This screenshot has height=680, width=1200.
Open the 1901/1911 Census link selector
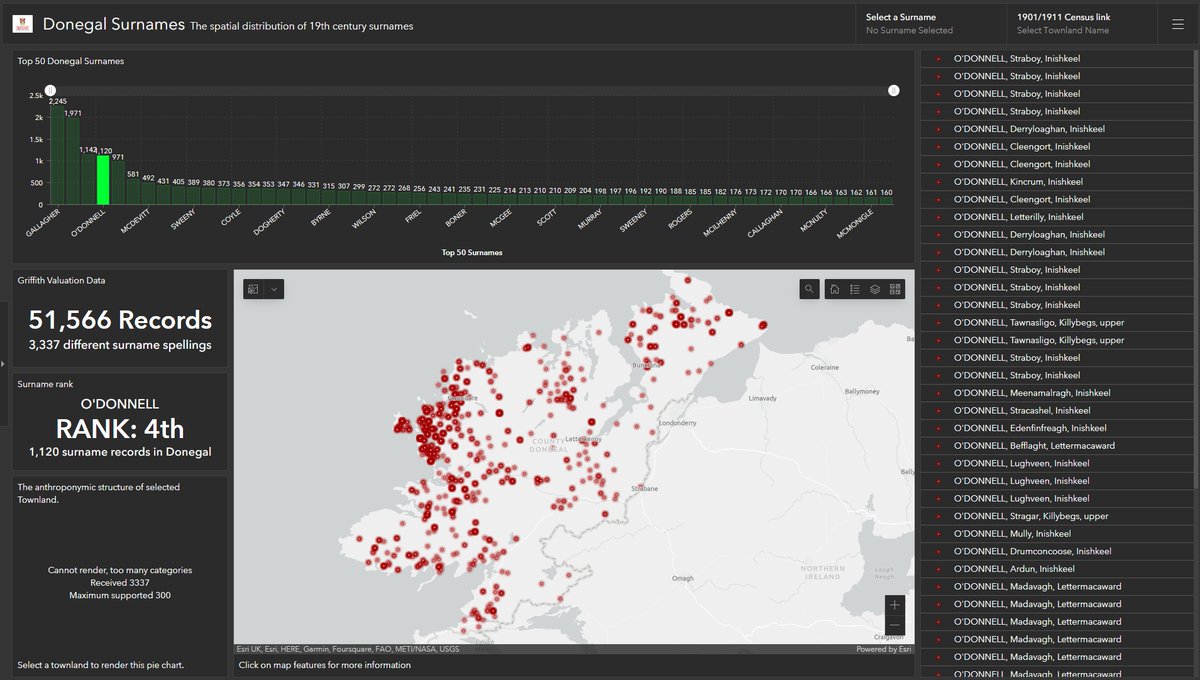tap(1080, 24)
